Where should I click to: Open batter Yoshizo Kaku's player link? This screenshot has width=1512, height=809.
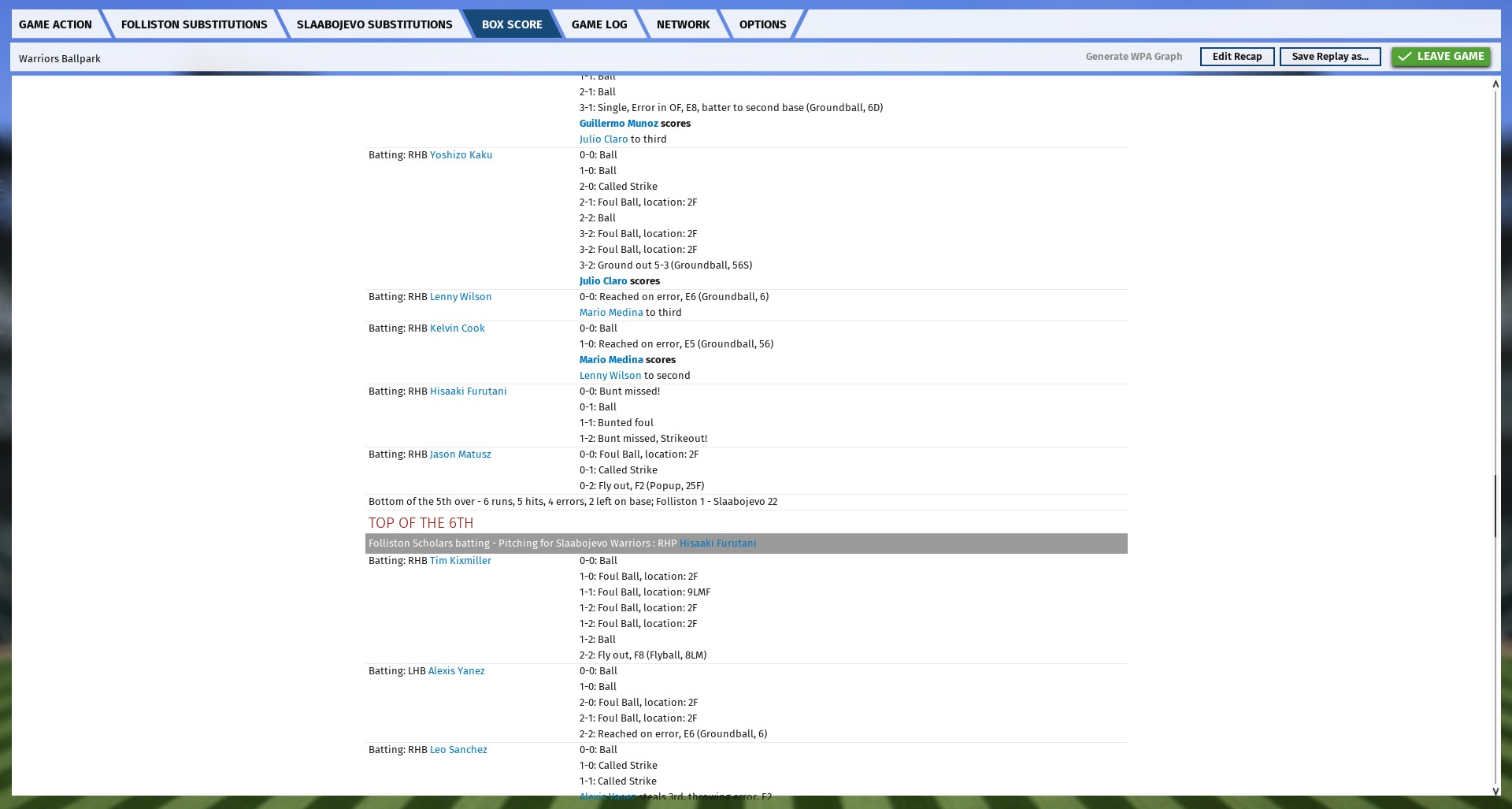coord(461,155)
